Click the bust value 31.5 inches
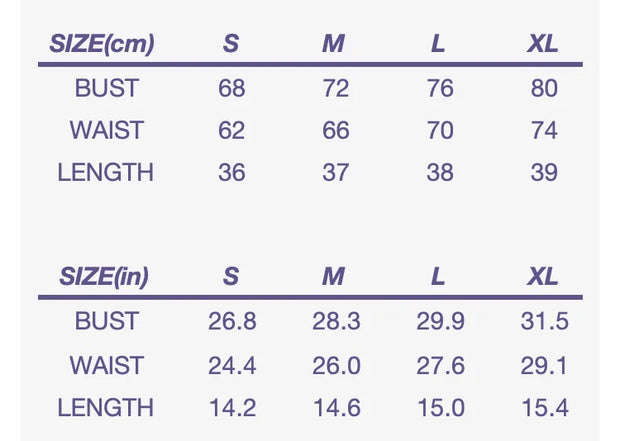 click(544, 321)
